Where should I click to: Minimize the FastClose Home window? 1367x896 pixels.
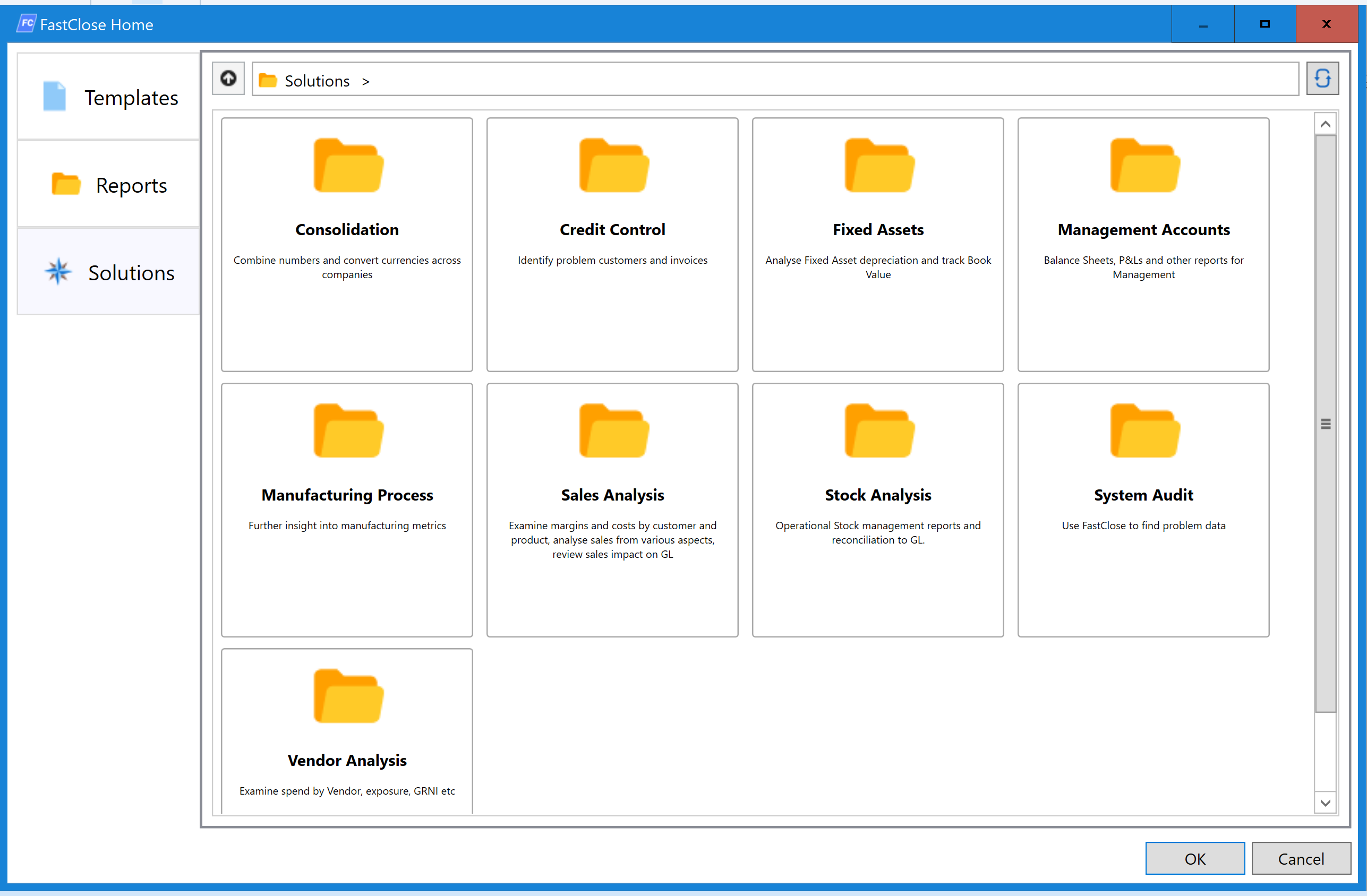pyautogui.click(x=1203, y=24)
